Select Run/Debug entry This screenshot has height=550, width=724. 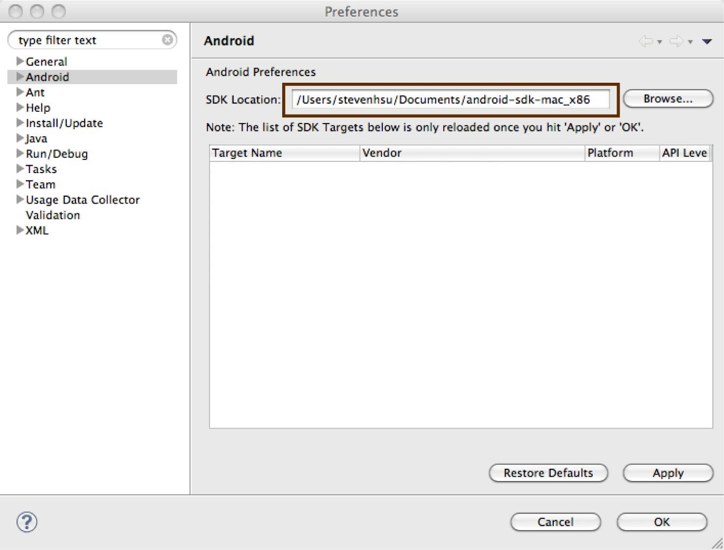click(x=57, y=154)
